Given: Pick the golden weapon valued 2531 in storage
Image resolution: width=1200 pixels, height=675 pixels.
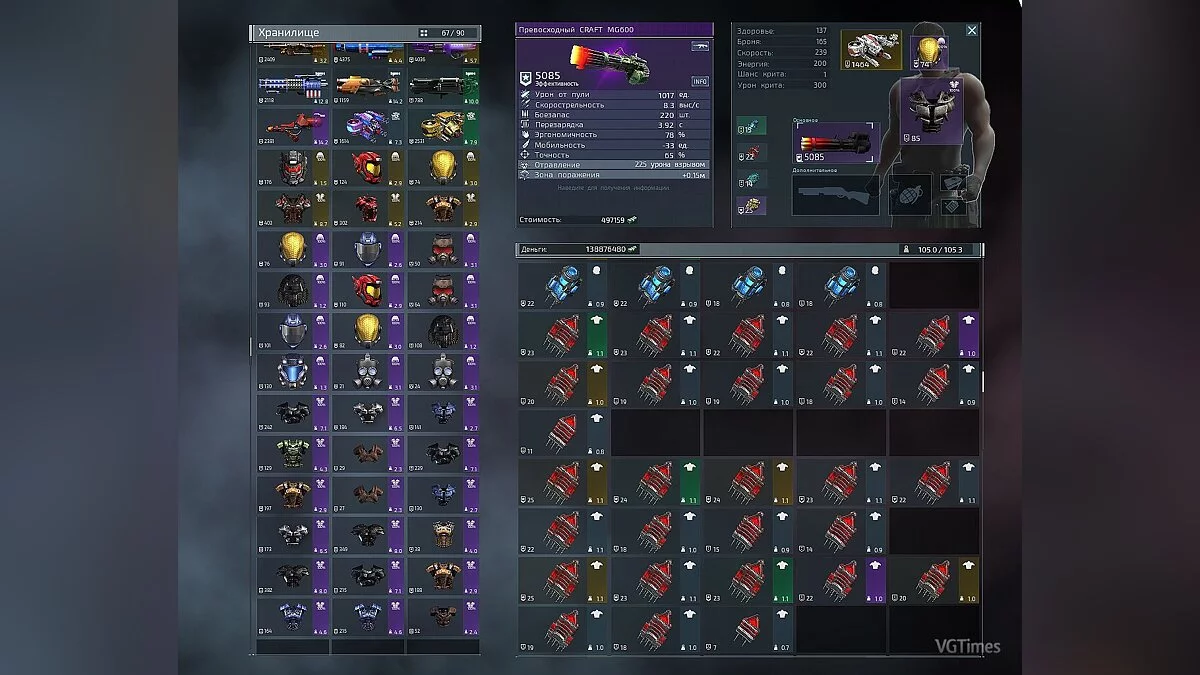Looking at the screenshot, I should tap(442, 127).
